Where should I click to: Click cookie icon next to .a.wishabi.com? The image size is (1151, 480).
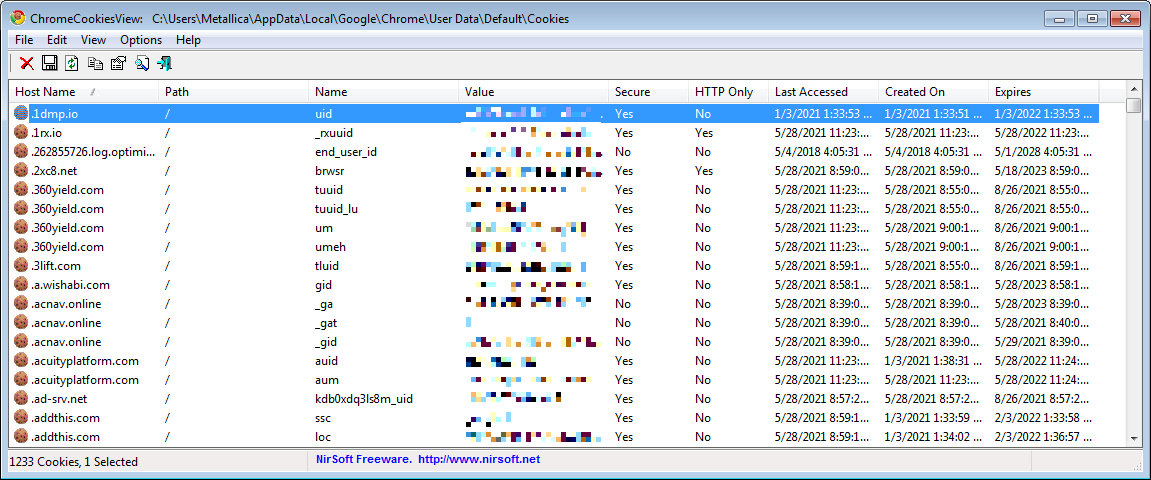(x=21, y=285)
